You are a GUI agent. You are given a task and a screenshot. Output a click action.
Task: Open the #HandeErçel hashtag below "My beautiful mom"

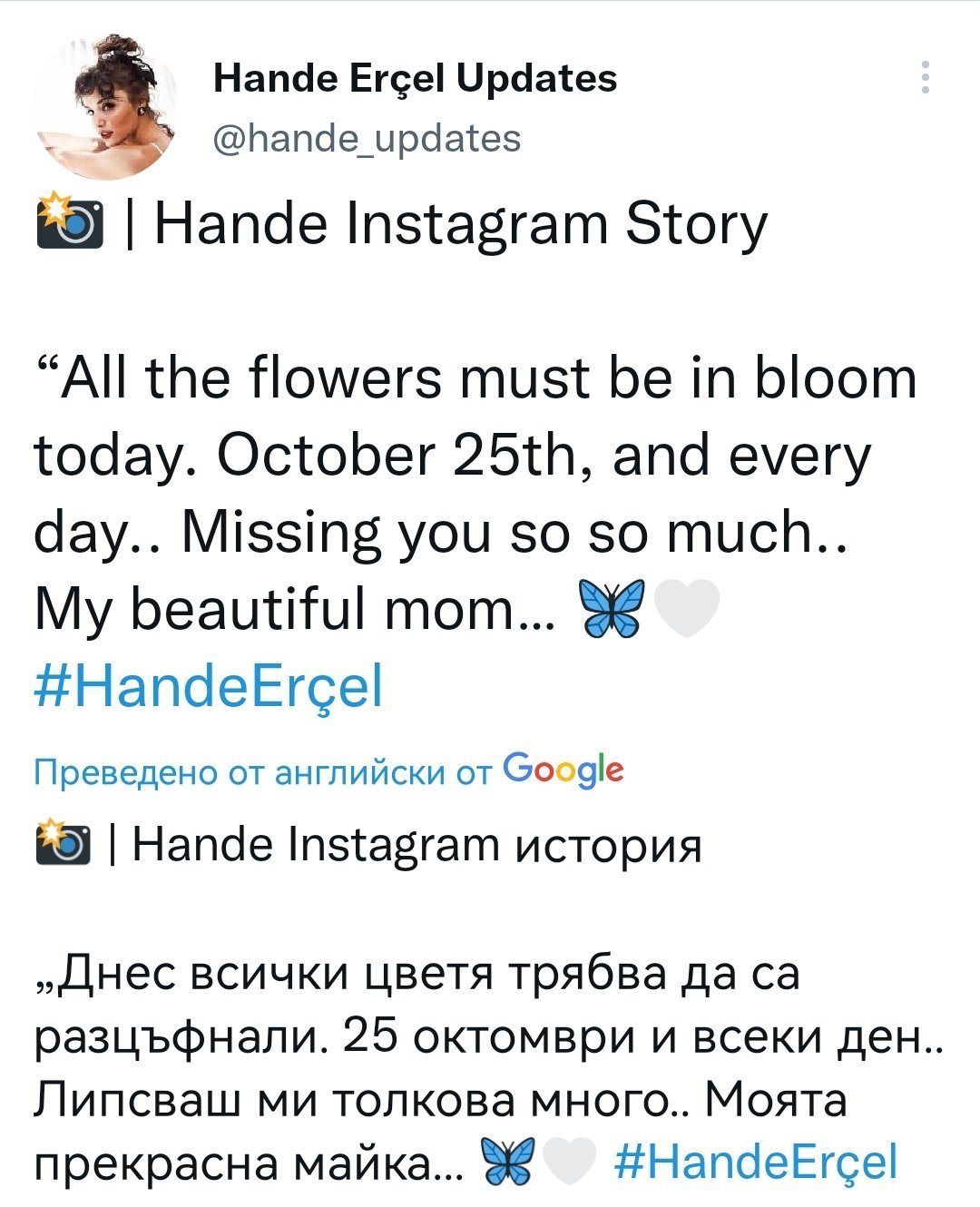(x=209, y=687)
